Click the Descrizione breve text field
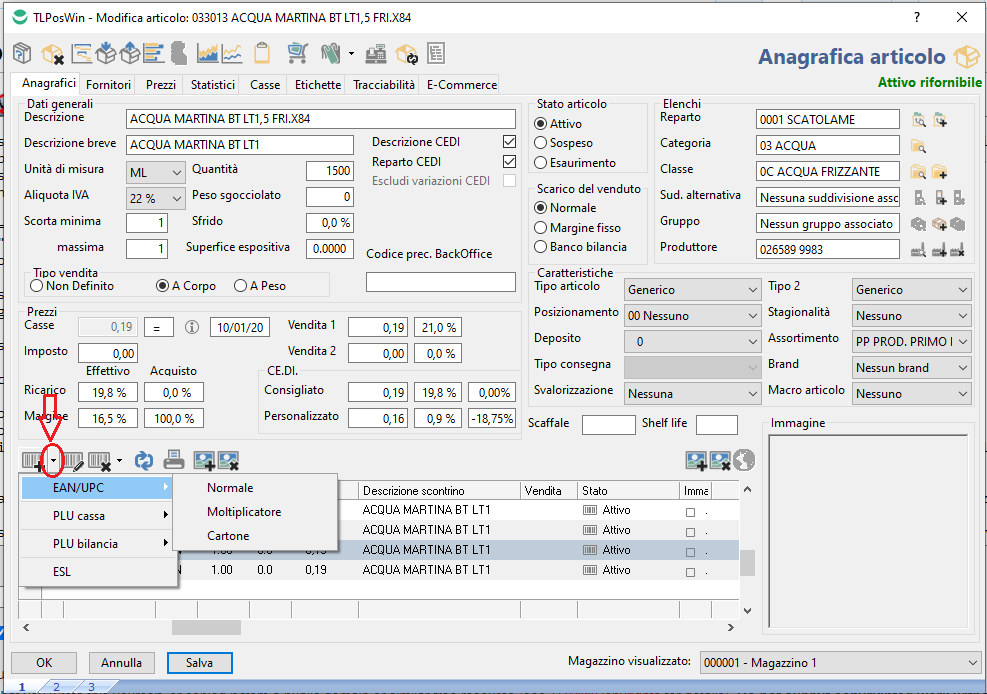Screen dimensions: 987x694 (240, 145)
